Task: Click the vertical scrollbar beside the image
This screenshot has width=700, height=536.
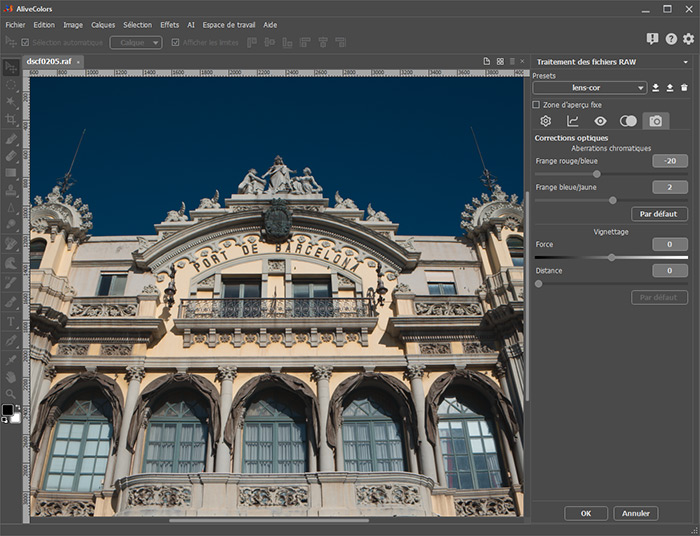Action: [527, 296]
